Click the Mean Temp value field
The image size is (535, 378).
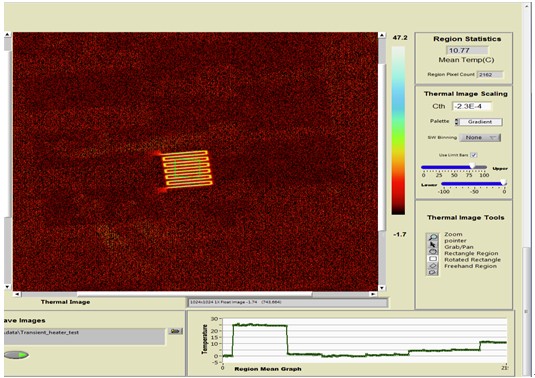pyautogui.click(x=467, y=50)
